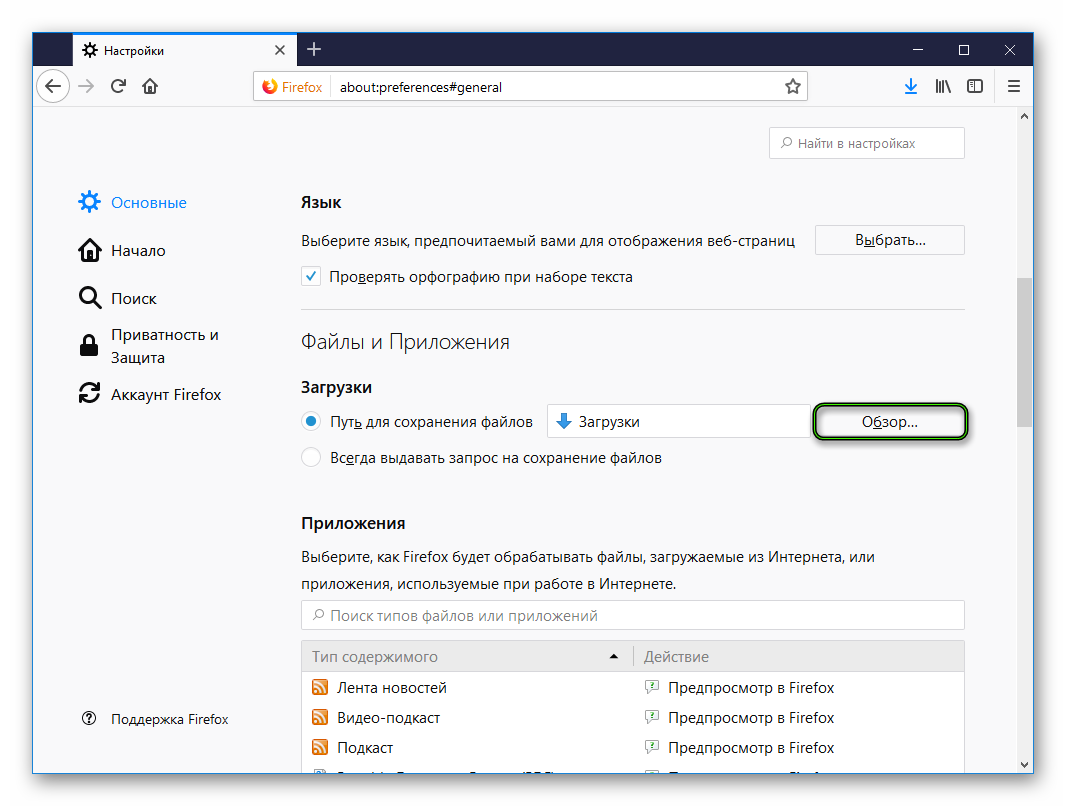
Task: Toggle Проверять орфографию при наборе текста checkbox
Action: 311,277
